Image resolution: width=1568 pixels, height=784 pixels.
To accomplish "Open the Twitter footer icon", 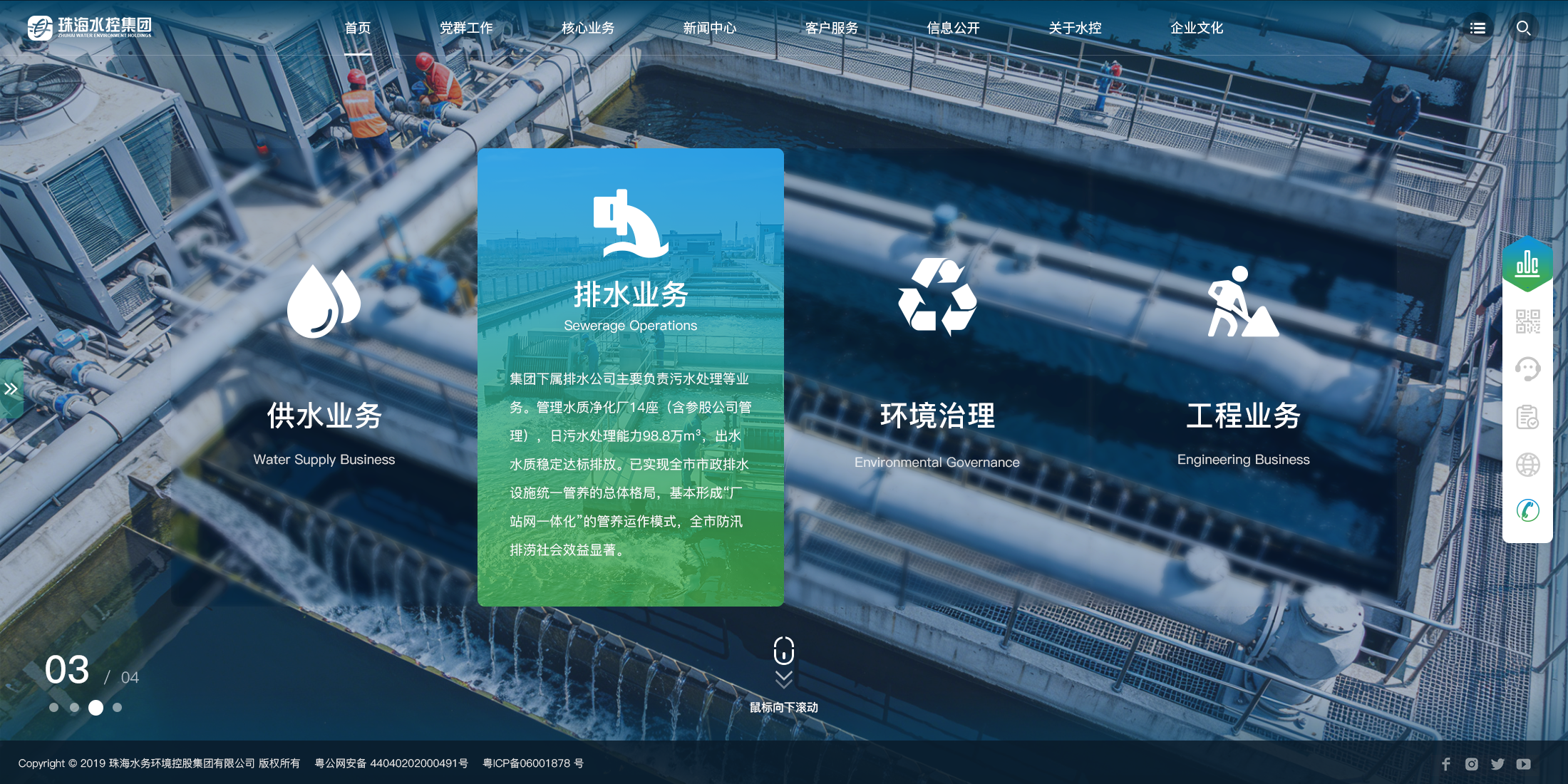I will 1497,764.
